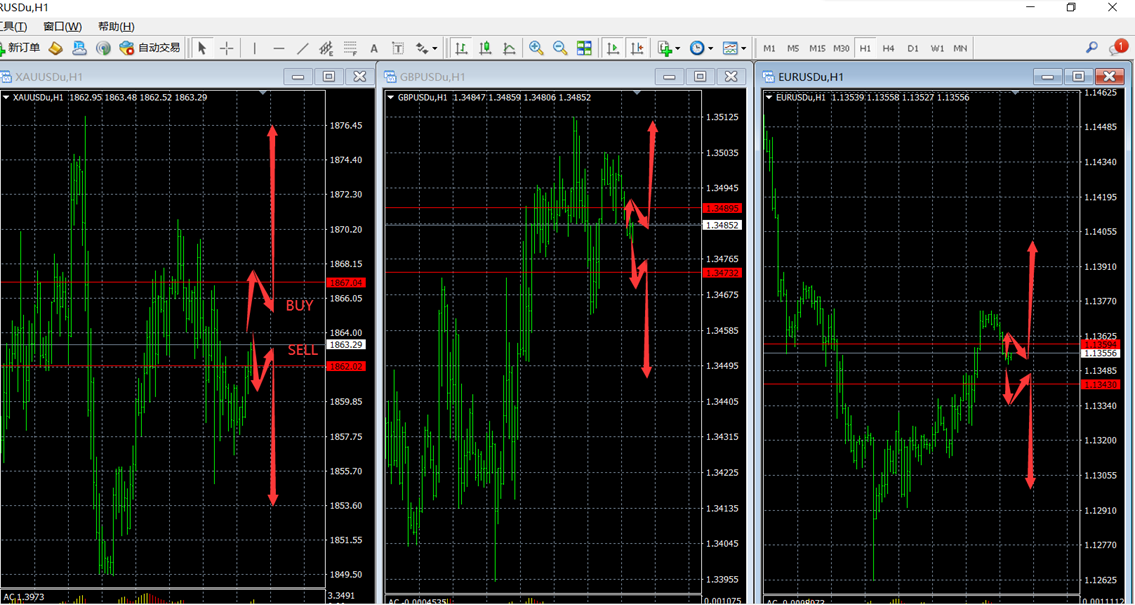Select the Fibonacci retracement tool

[350, 48]
